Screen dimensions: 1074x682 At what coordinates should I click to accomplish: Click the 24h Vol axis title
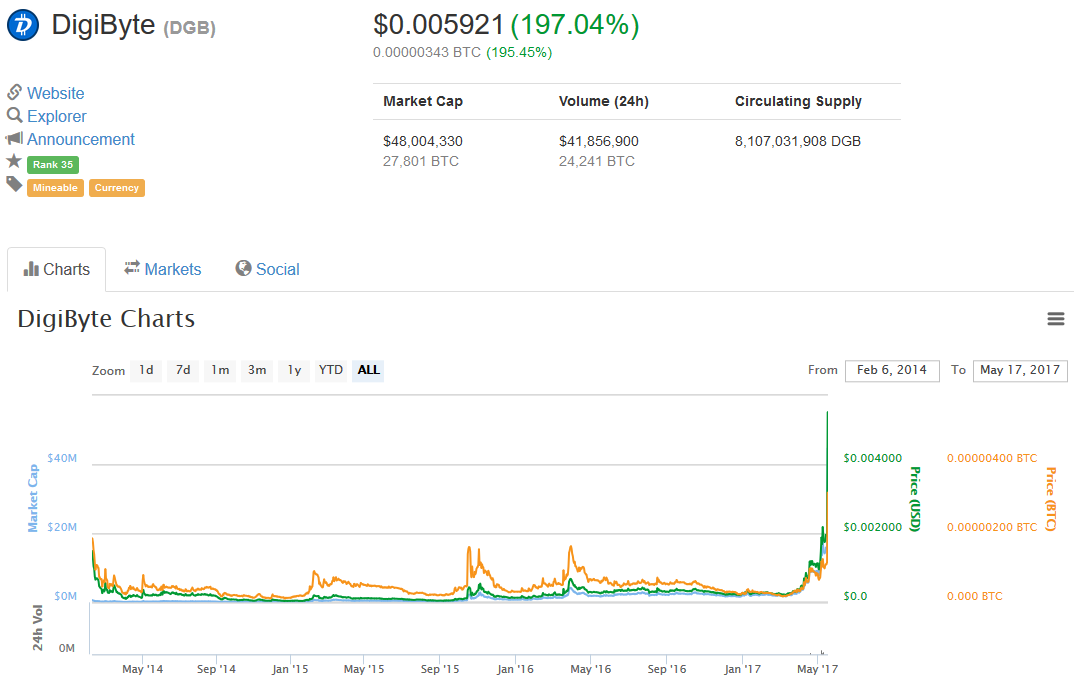(37, 627)
